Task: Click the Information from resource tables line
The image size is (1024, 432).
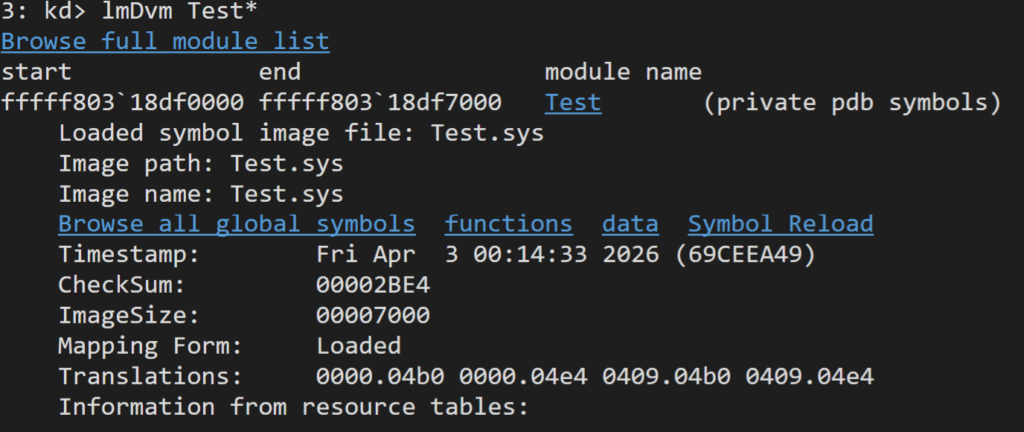Action: (293, 407)
